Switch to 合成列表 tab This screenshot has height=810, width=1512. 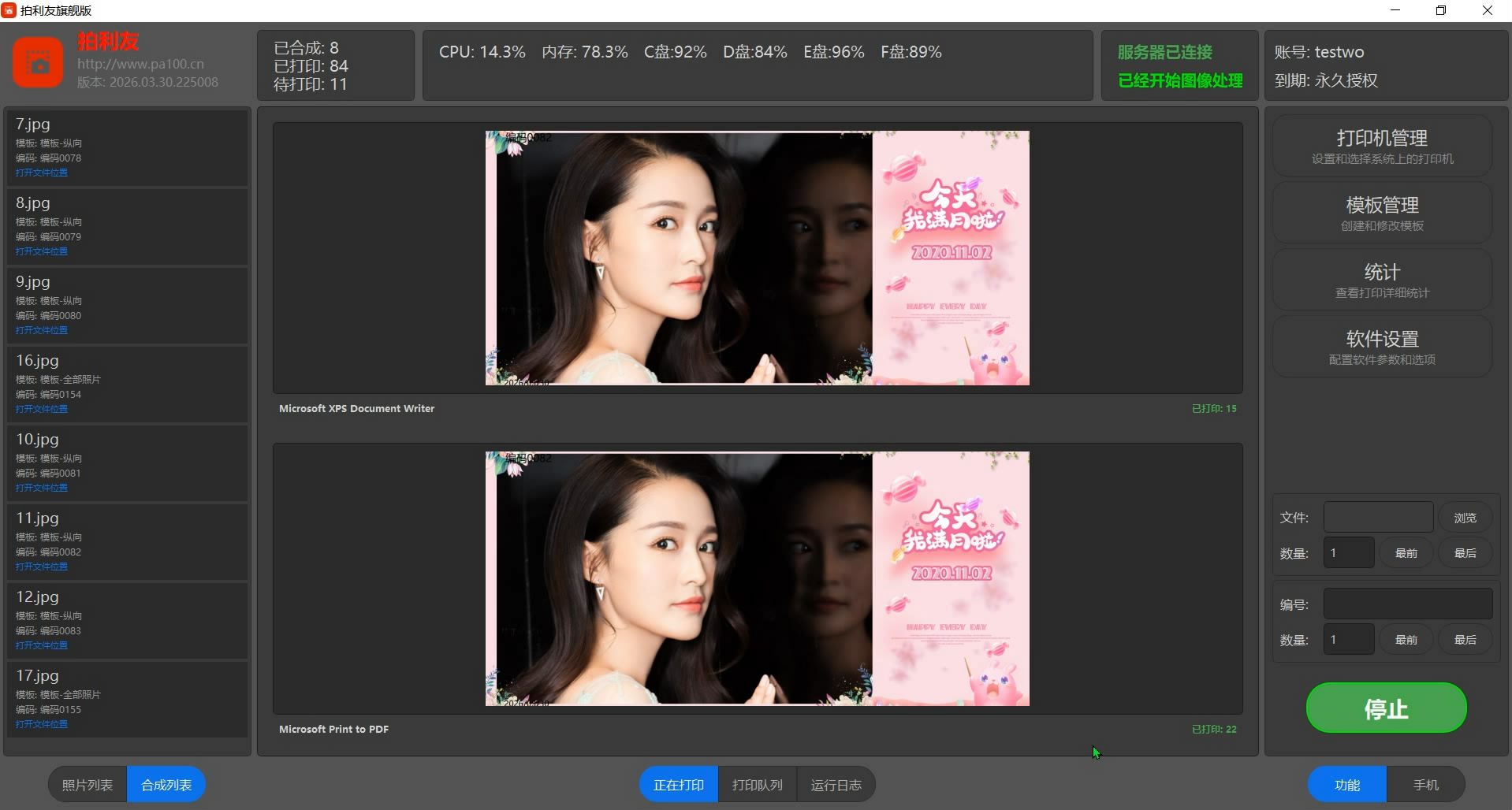tap(166, 785)
